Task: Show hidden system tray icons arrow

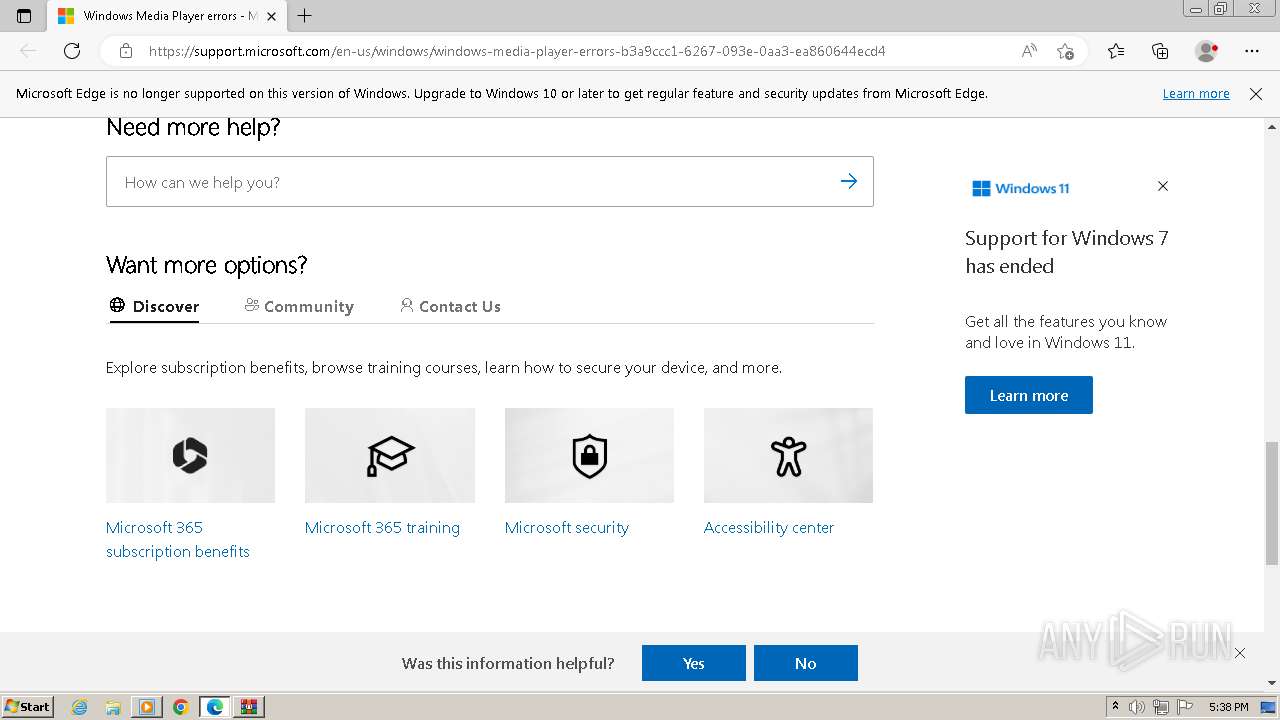Action: [x=1115, y=707]
